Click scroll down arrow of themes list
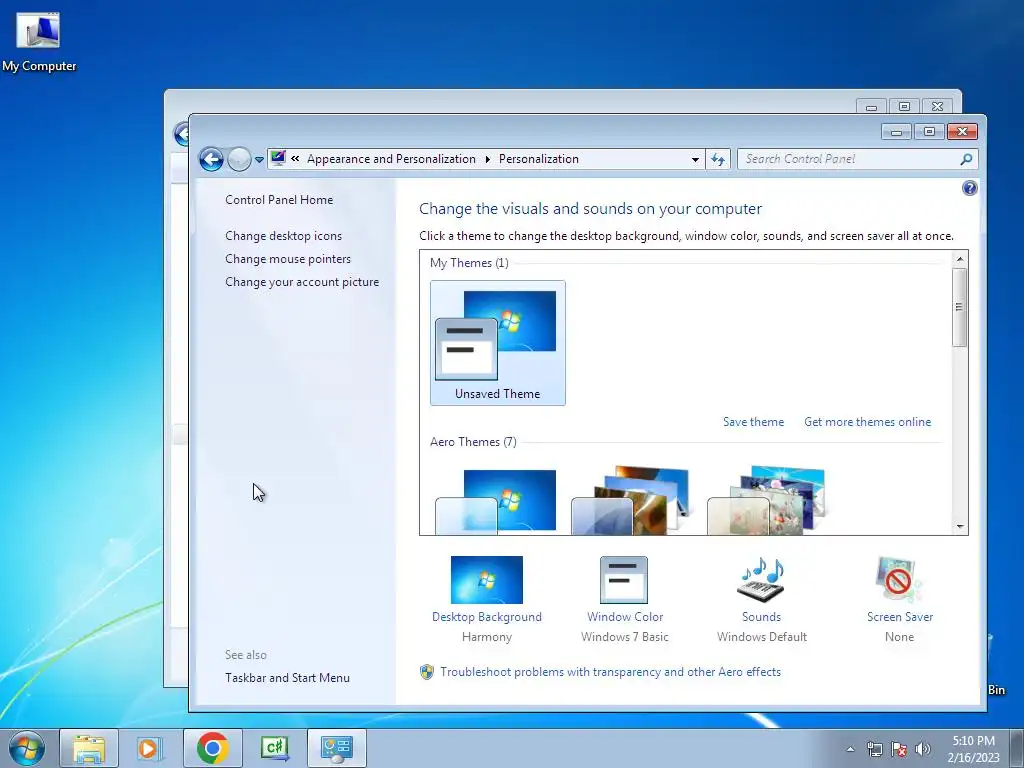 [x=959, y=526]
